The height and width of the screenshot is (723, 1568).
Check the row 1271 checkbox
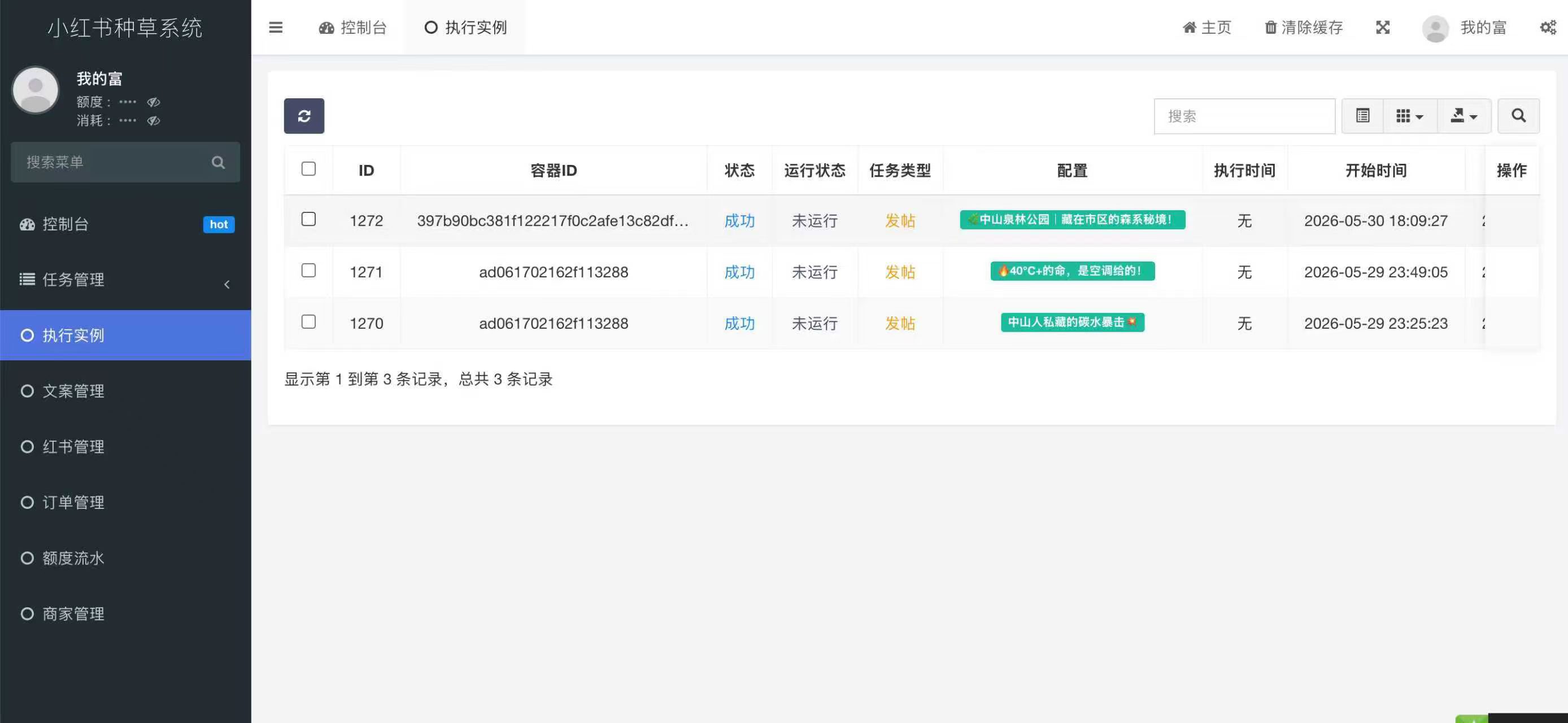click(308, 270)
